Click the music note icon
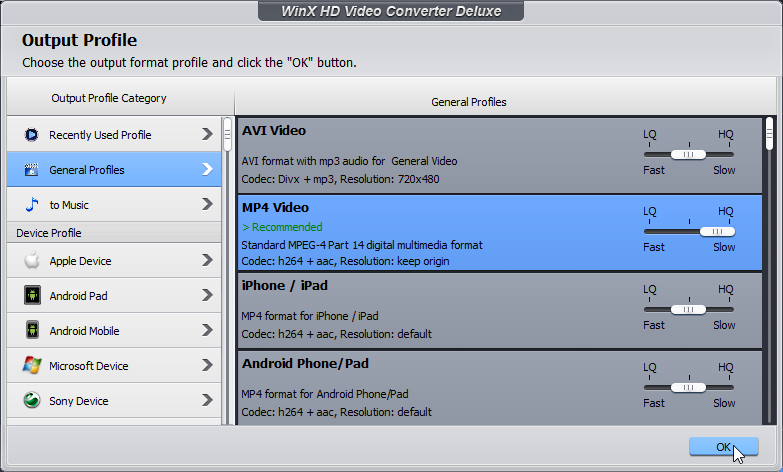Screen dimensions: 783x472 pos(31,205)
